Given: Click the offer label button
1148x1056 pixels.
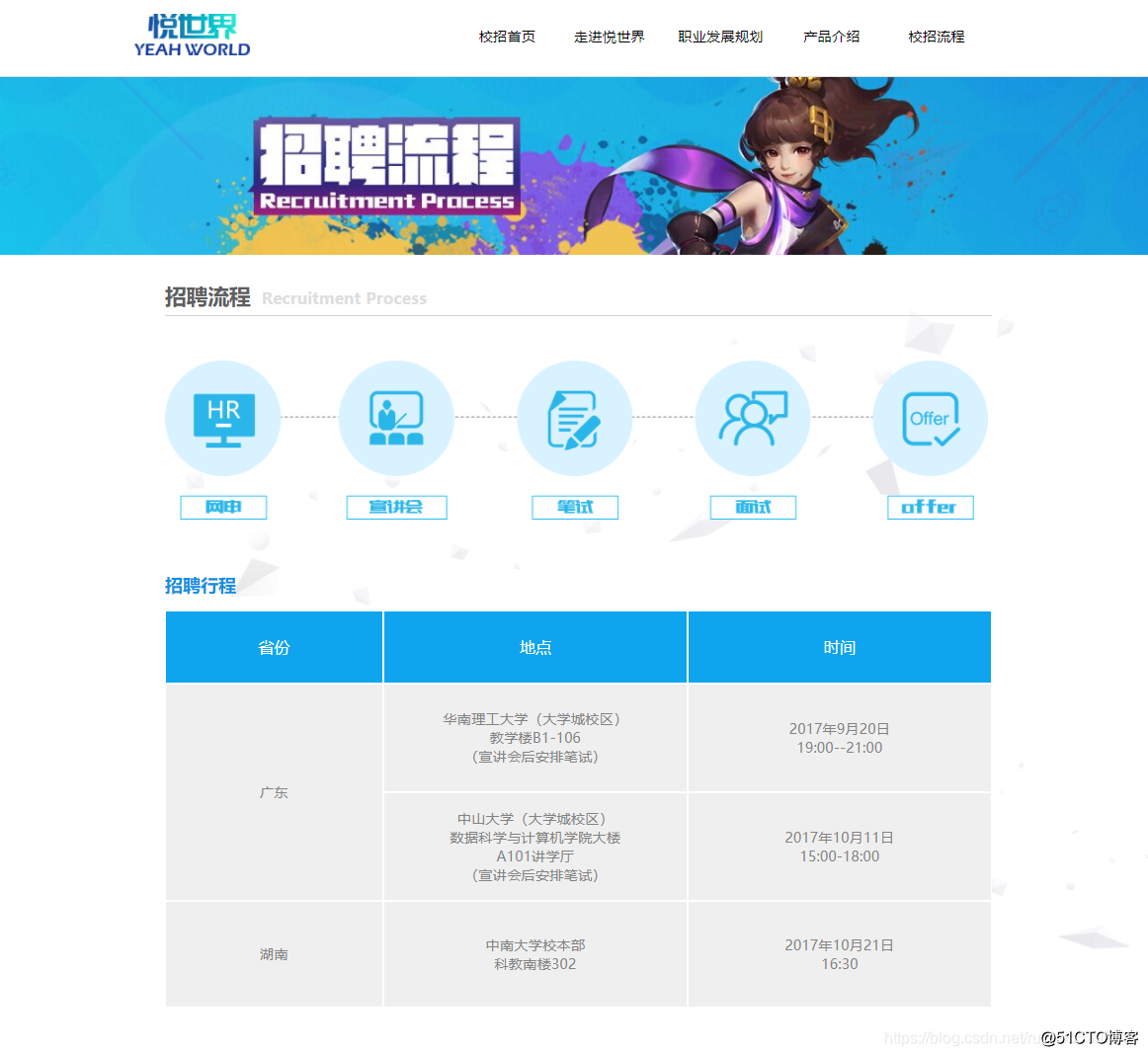Looking at the screenshot, I should pyautogui.click(x=931, y=507).
